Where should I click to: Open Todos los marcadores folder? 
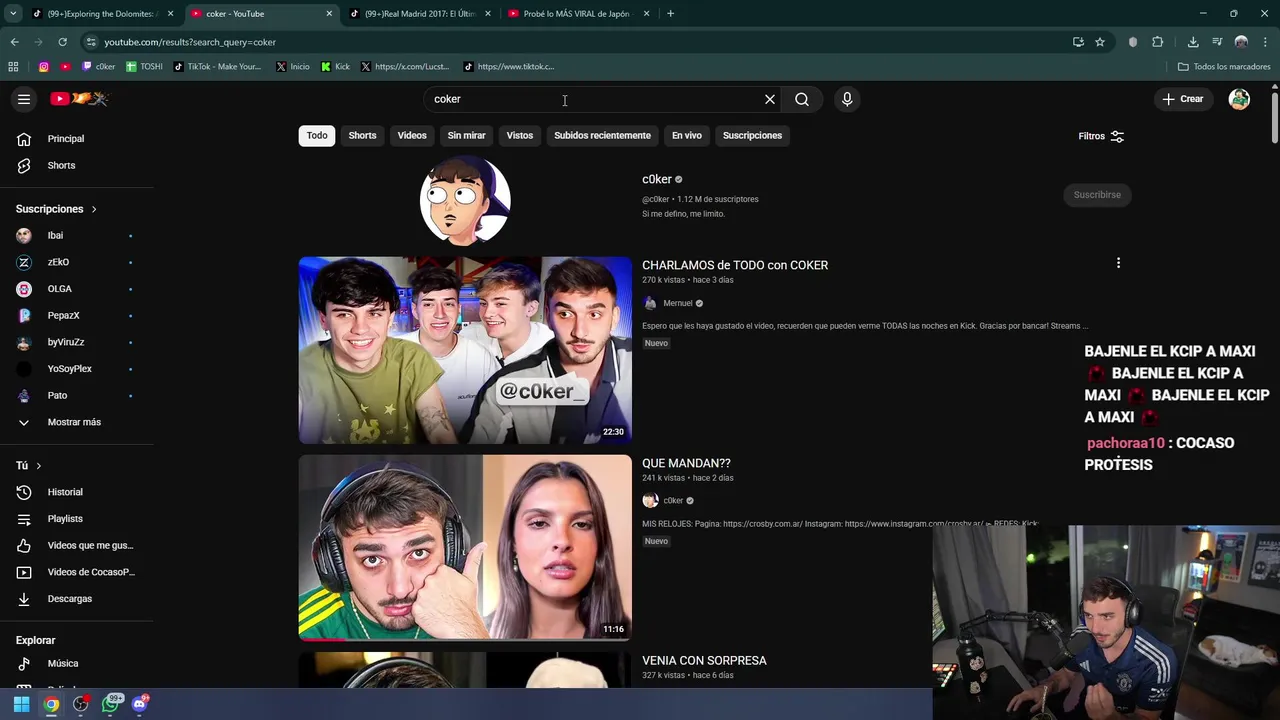(1224, 67)
